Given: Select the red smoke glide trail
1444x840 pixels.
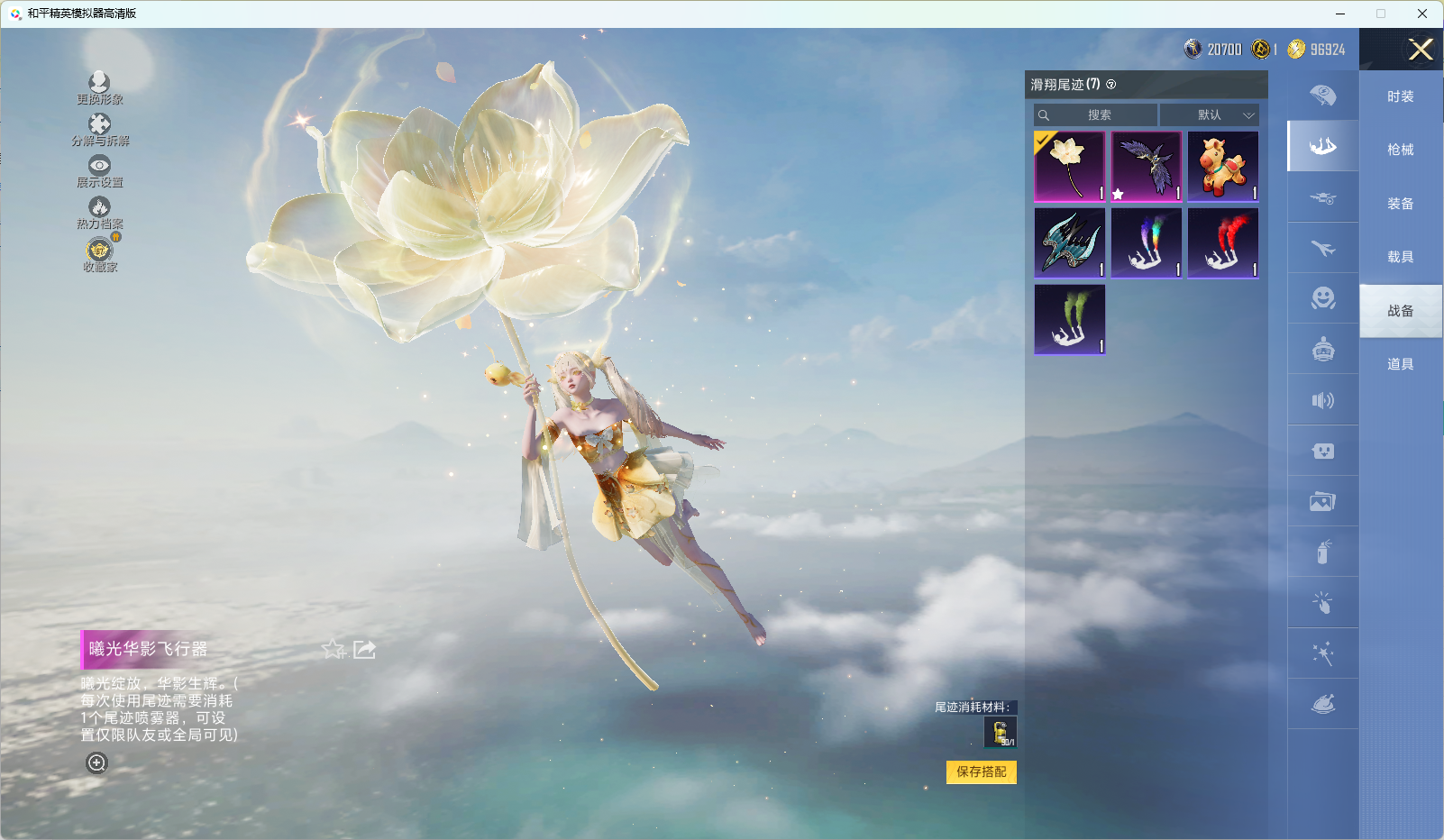Looking at the screenshot, I should coord(1223,243).
